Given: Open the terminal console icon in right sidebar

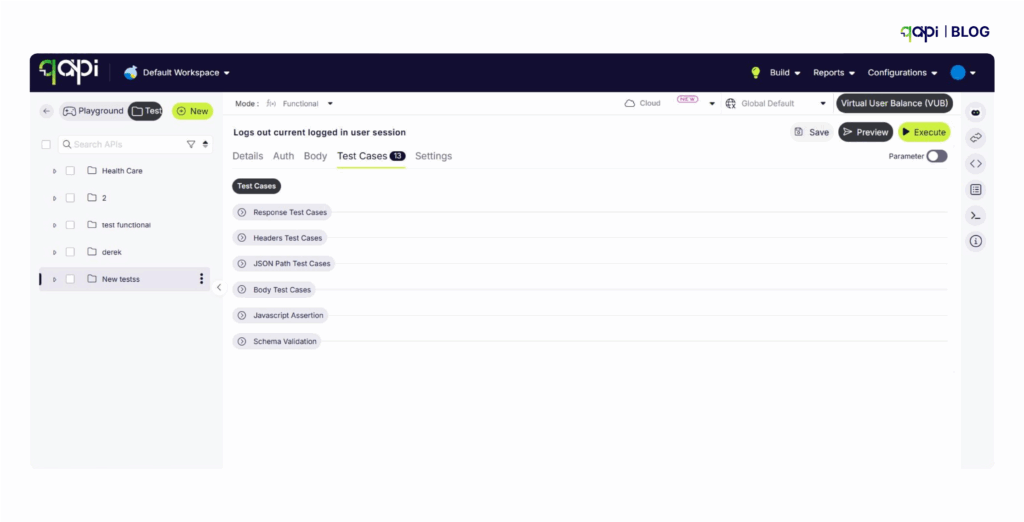Looking at the screenshot, I should tap(976, 215).
